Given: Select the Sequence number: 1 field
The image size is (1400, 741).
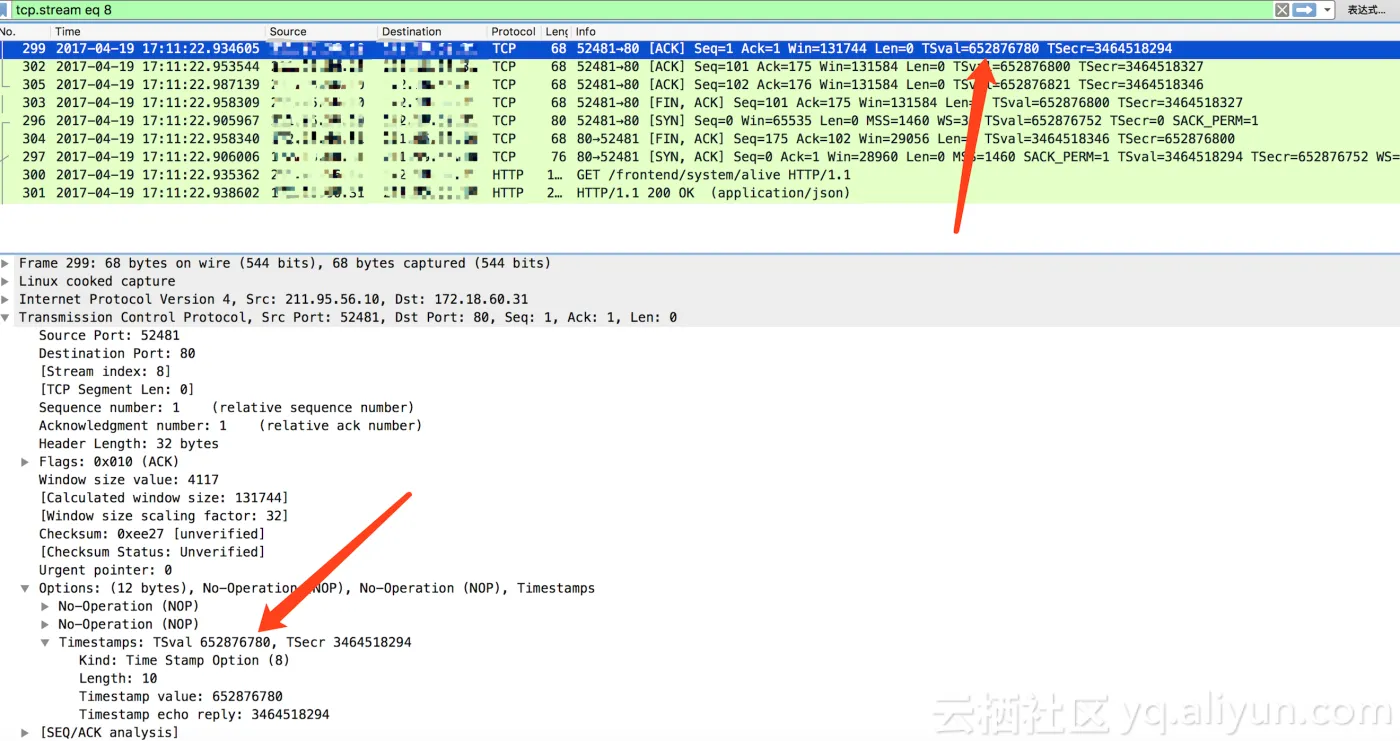Looking at the screenshot, I should (226, 407).
